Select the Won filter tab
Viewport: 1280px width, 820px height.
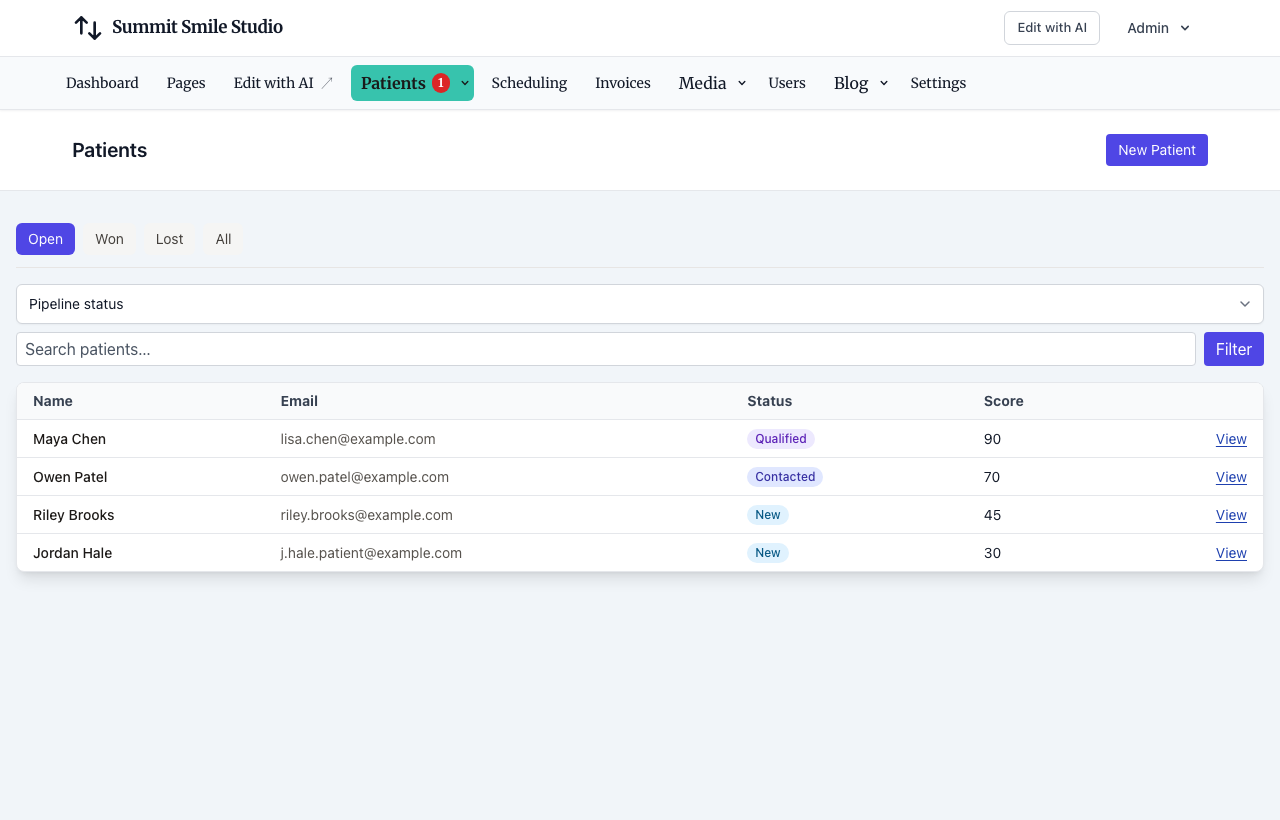click(x=109, y=239)
